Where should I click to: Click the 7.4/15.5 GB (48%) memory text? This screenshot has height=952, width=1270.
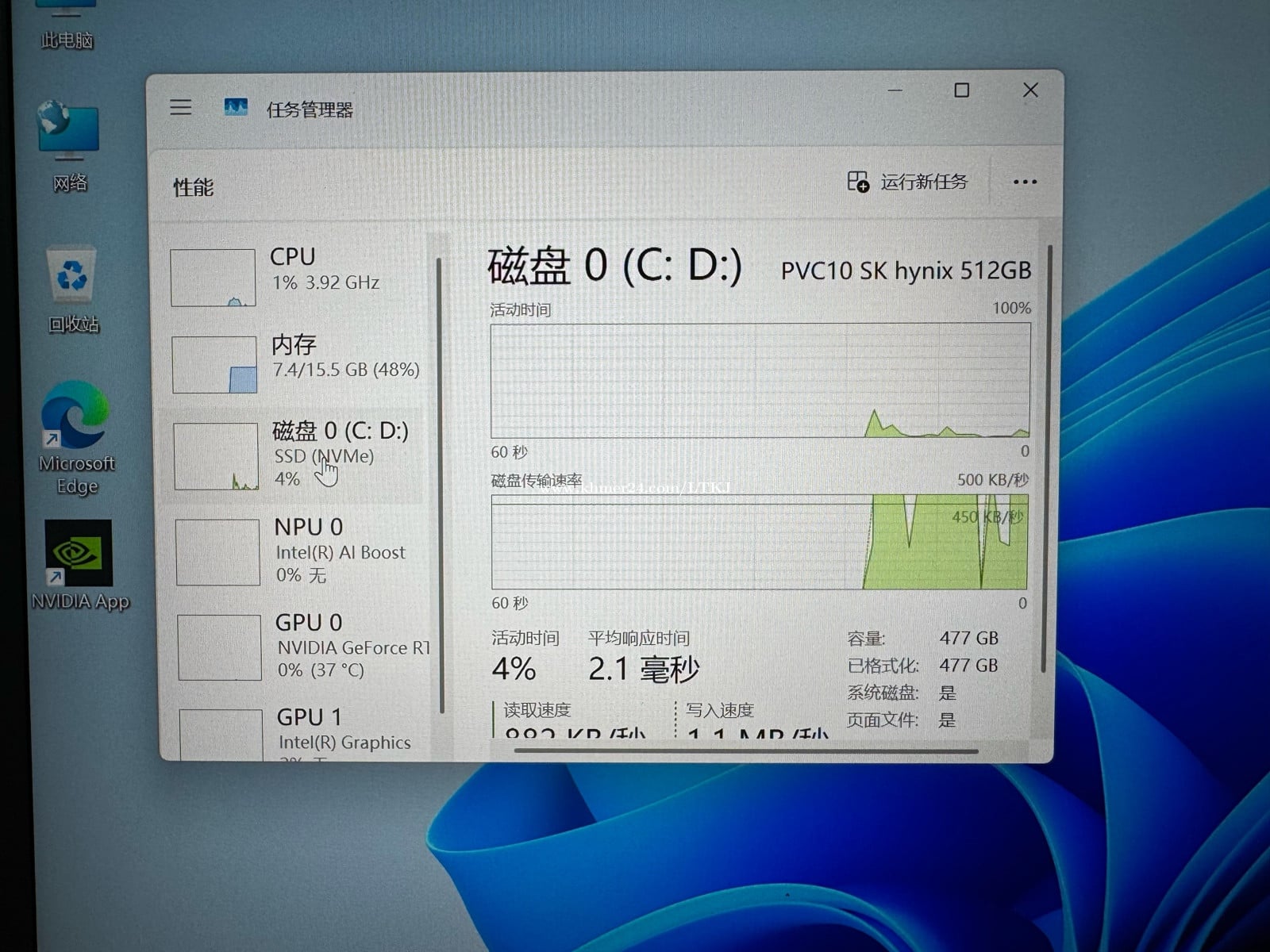346,370
